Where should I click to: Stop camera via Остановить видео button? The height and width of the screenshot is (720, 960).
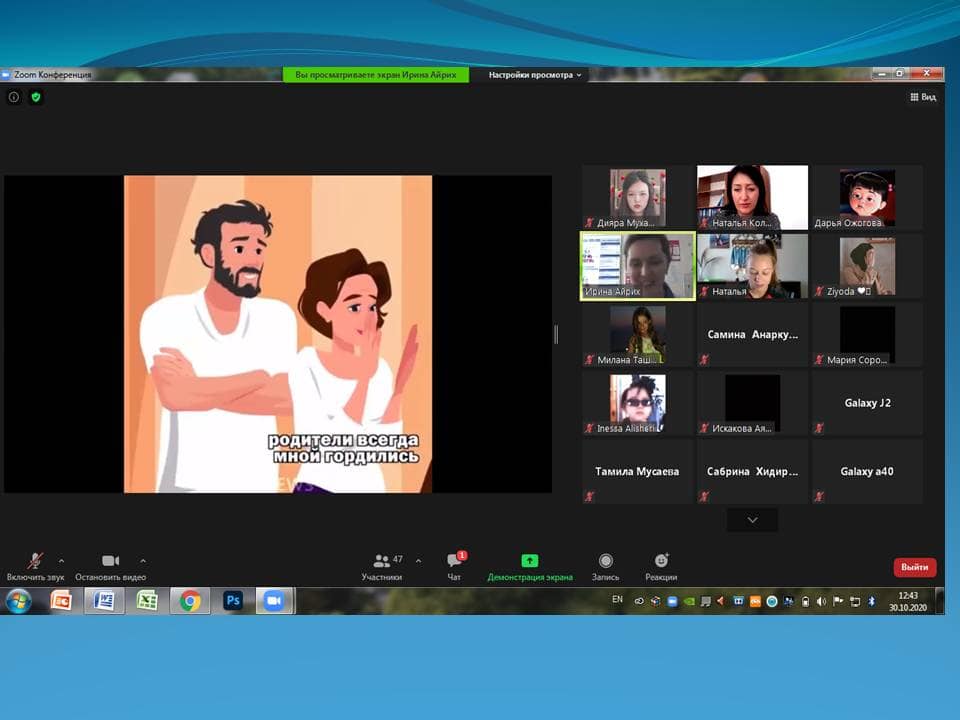point(110,566)
